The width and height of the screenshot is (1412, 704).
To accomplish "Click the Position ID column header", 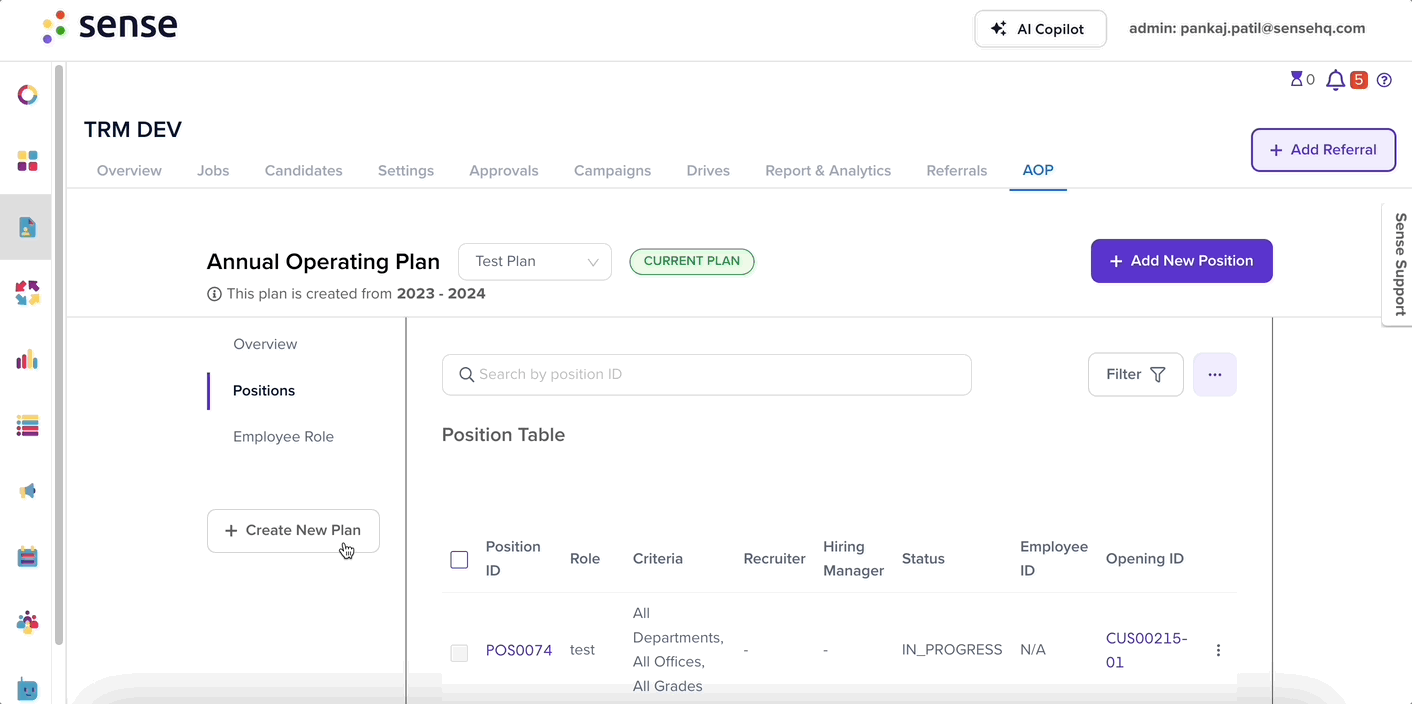I will 513,559.
